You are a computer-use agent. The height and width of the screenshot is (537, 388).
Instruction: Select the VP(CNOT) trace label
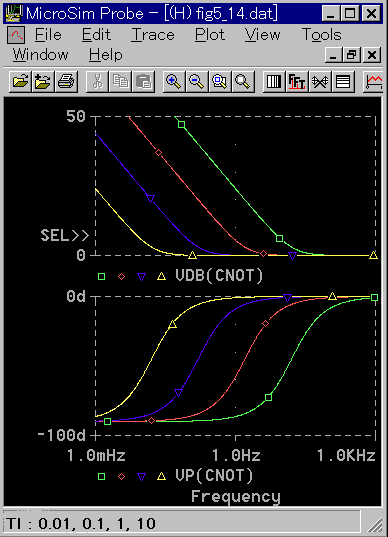point(214,475)
